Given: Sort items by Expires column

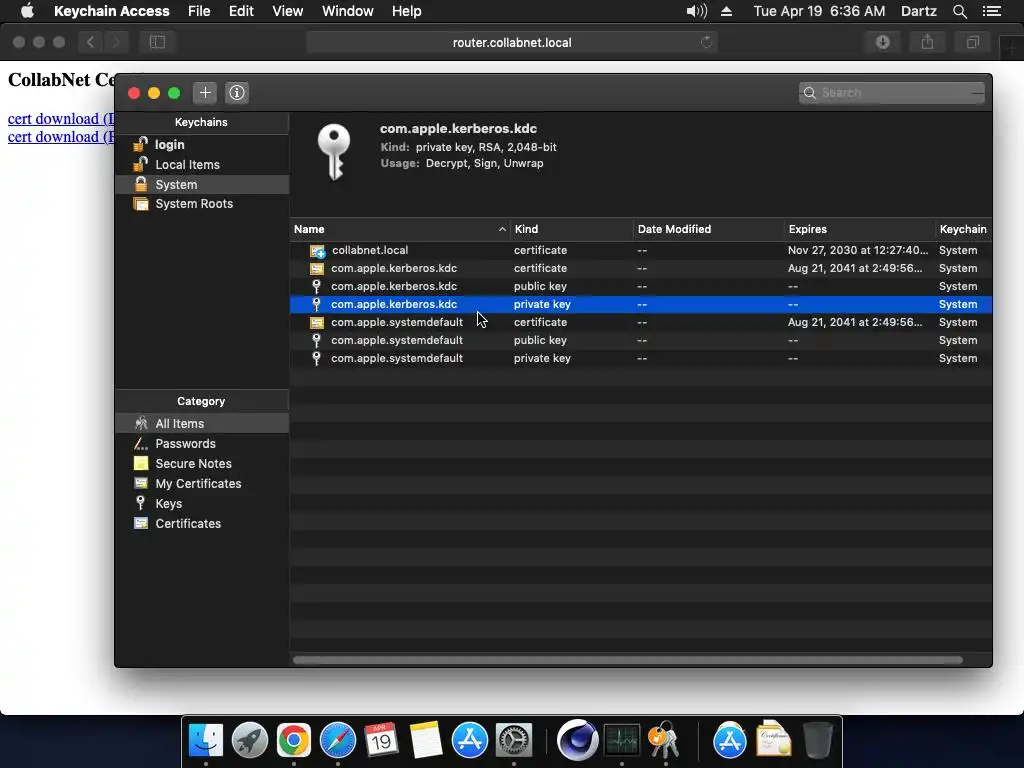Looking at the screenshot, I should click(859, 229).
